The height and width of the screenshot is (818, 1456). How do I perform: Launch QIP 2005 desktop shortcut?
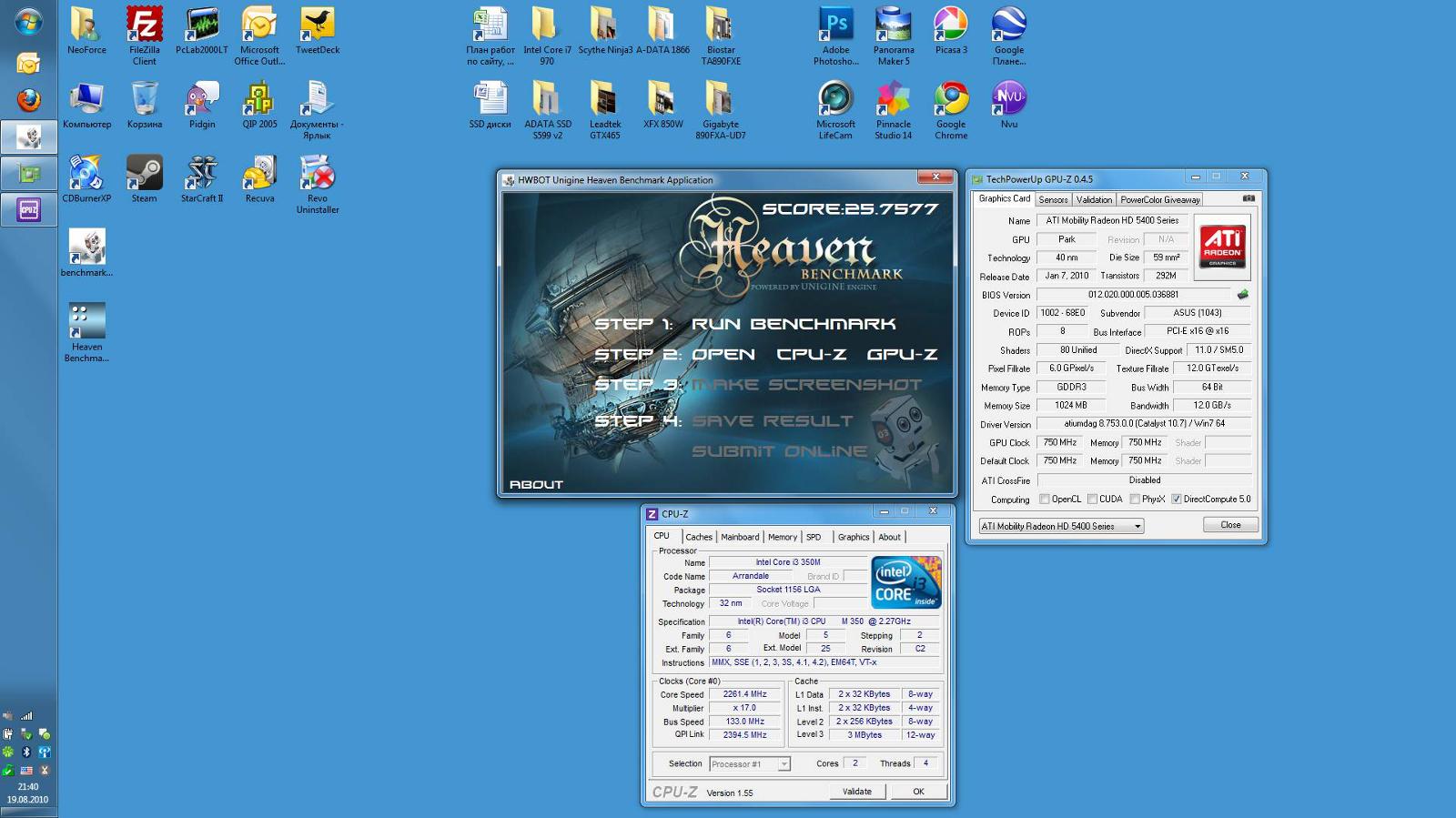[259, 105]
